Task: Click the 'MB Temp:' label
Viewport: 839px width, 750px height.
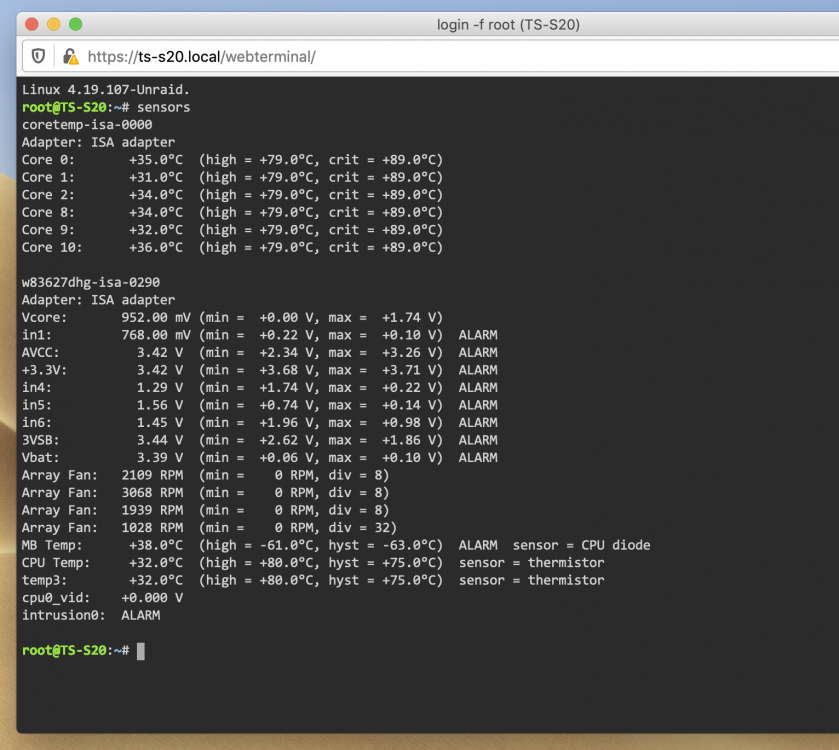Action: 52,545
